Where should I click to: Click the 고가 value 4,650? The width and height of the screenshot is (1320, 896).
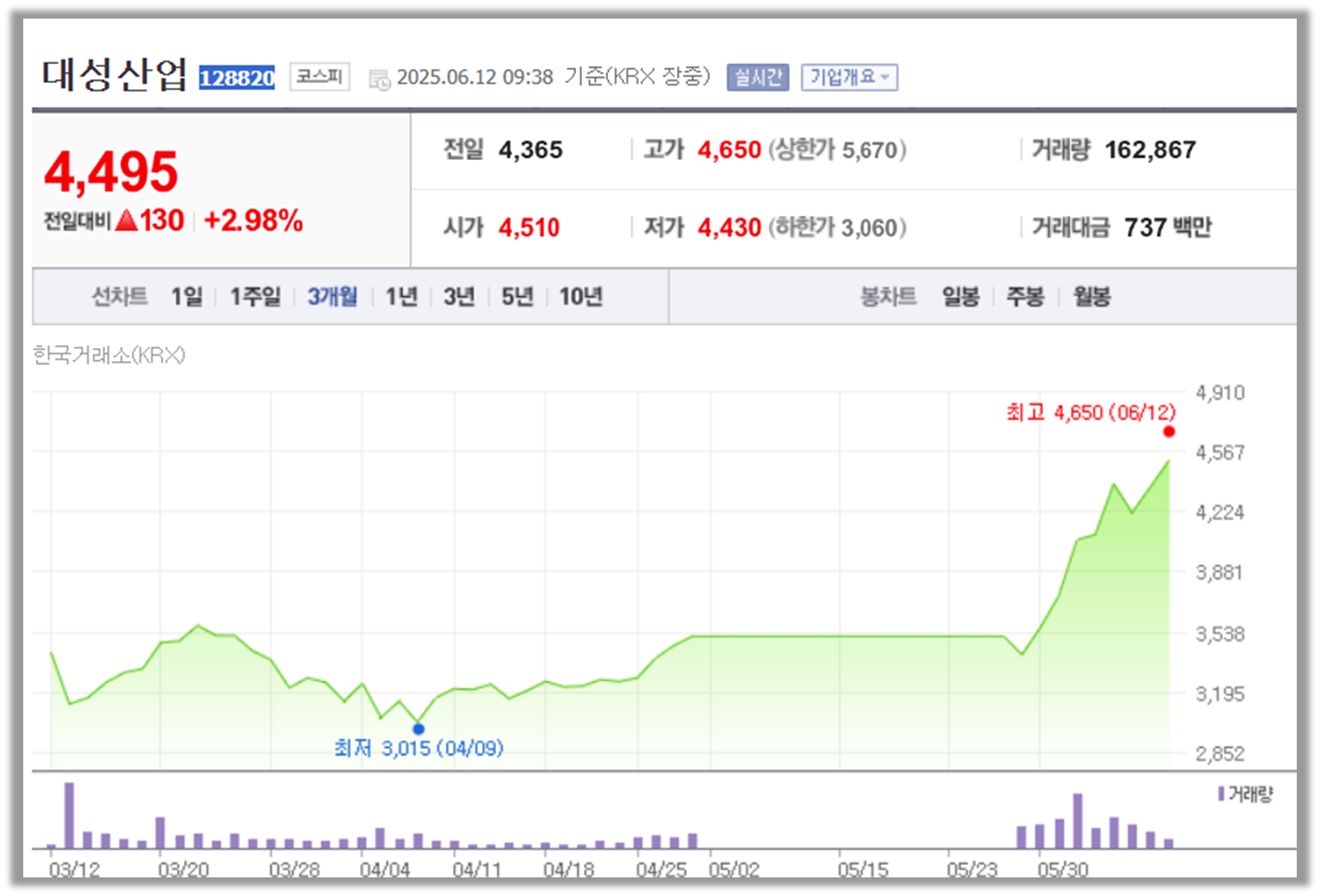tap(730, 150)
